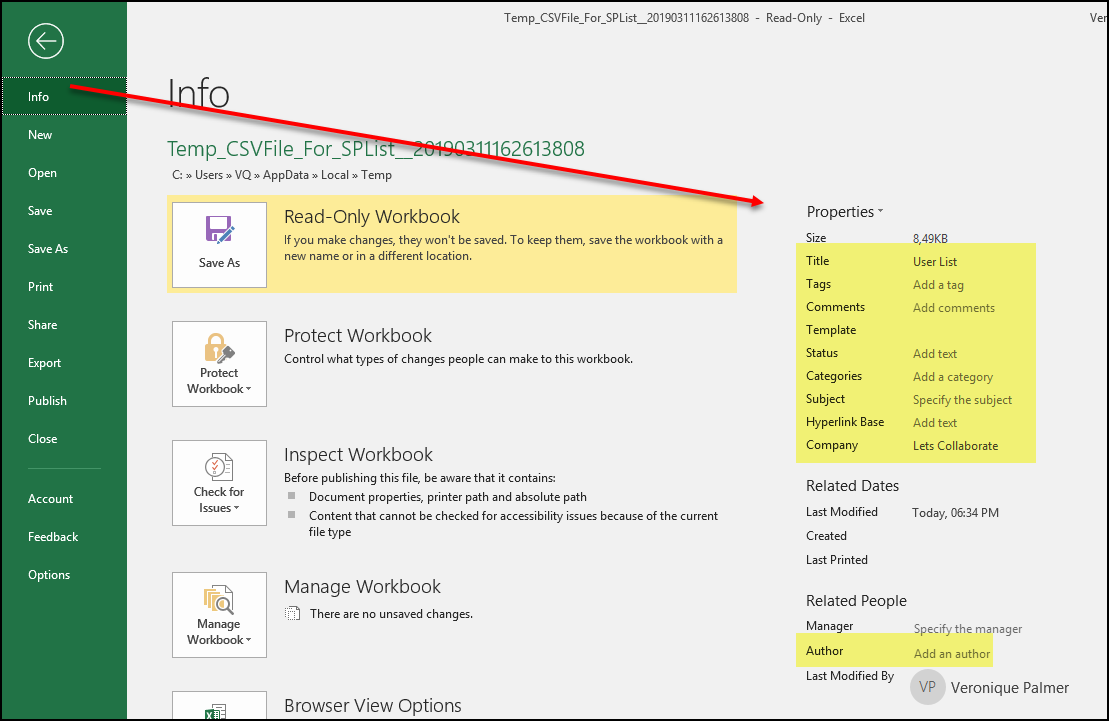Open Account in the sidebar
Image resolution: width=1109 pixels, height=721 pixels.
coord(51,499)
